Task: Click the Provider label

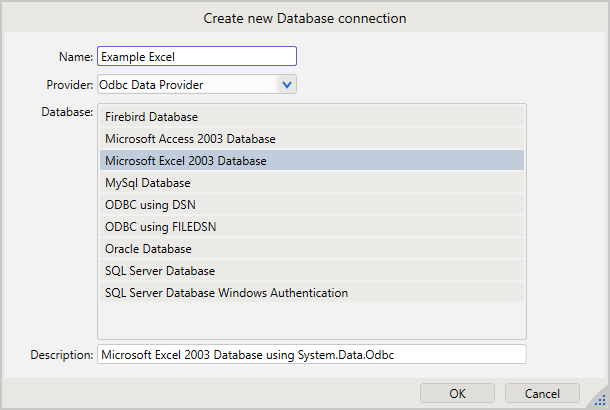Action: coord(70,85)
